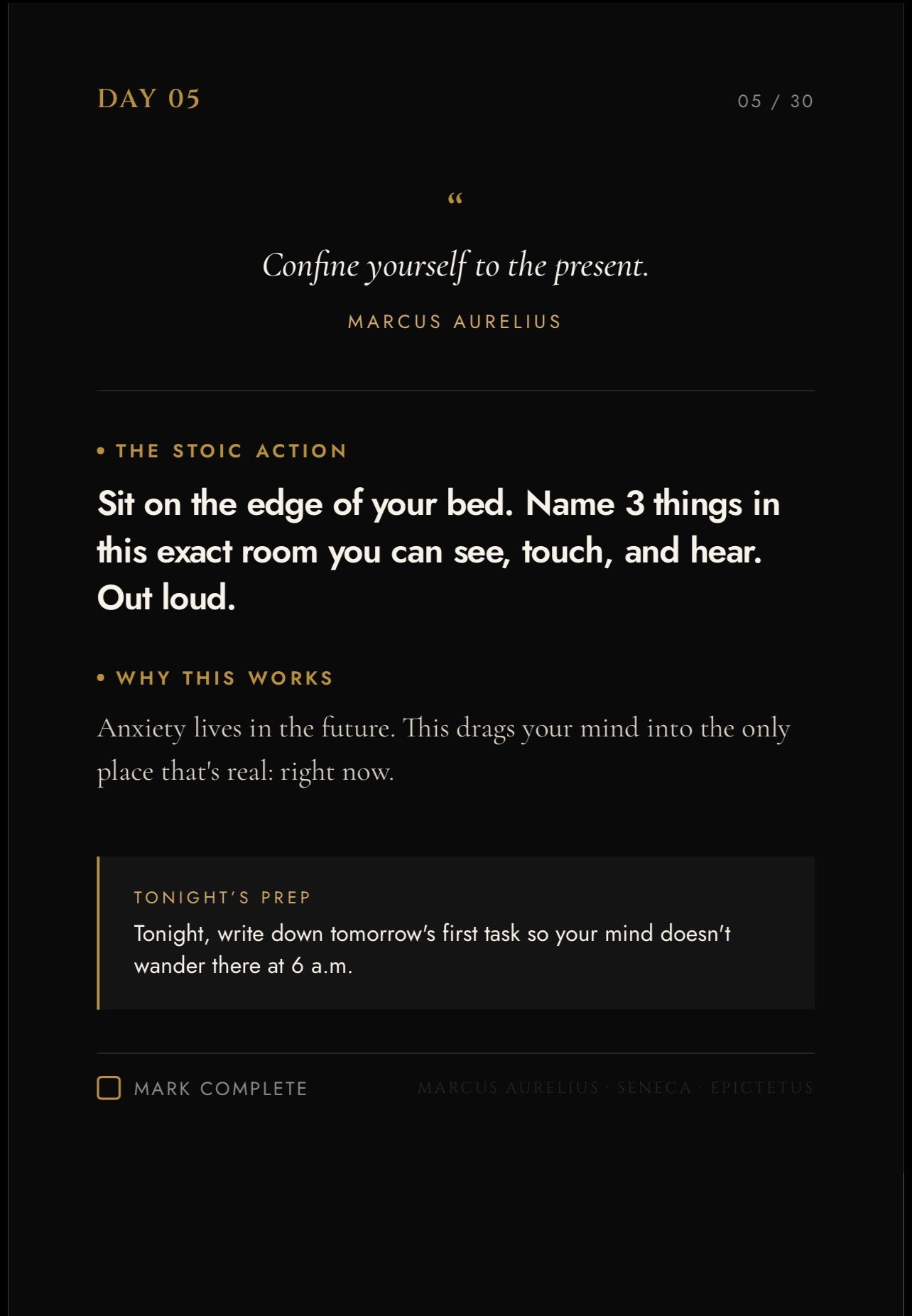Image resolution: width=912 pixels, height=1316 pixels.
Task: Click the Marcus Aurelius attribution under the quote
Action: (455, 322)
